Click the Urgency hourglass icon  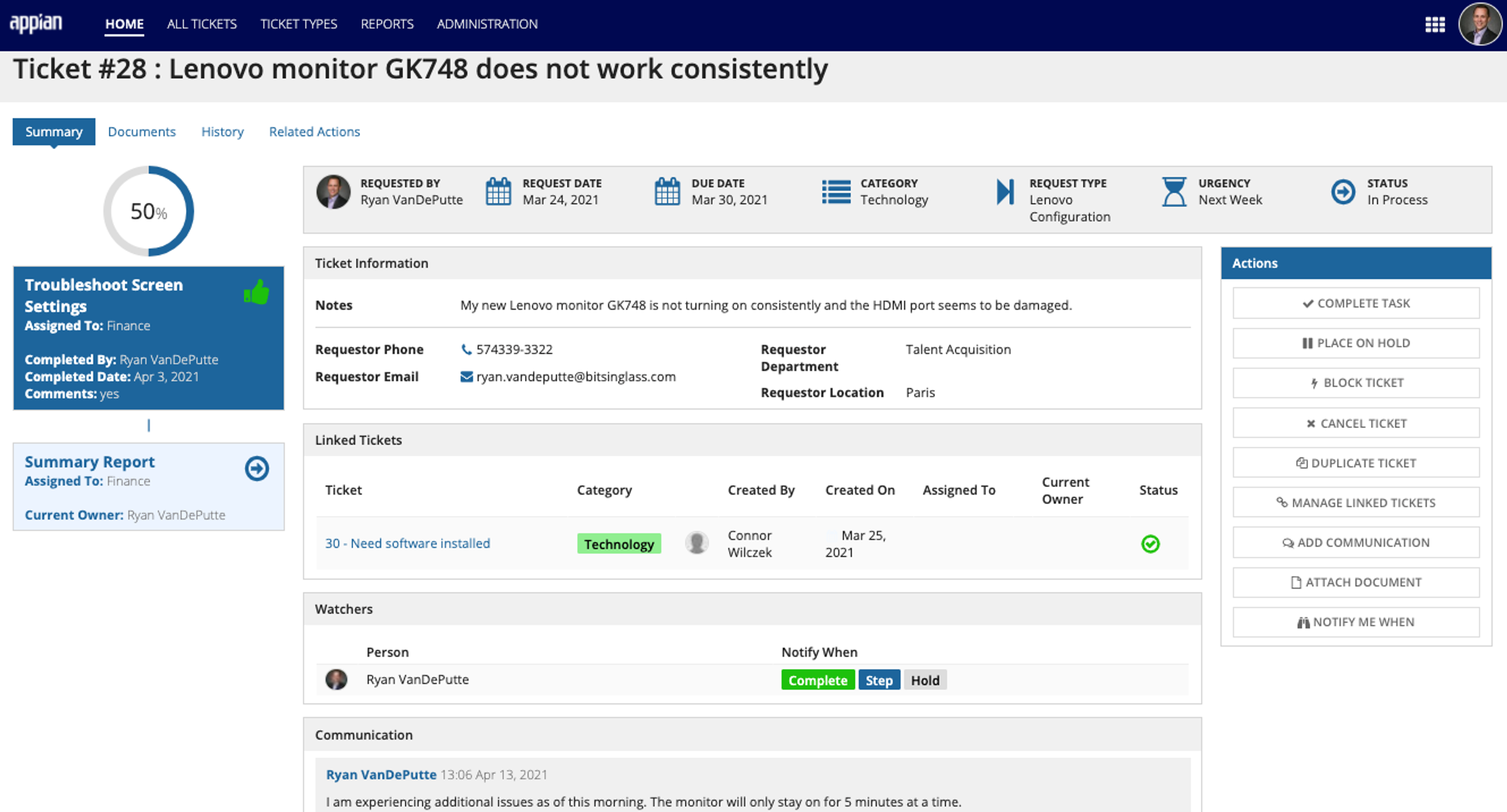point(1173,192)
